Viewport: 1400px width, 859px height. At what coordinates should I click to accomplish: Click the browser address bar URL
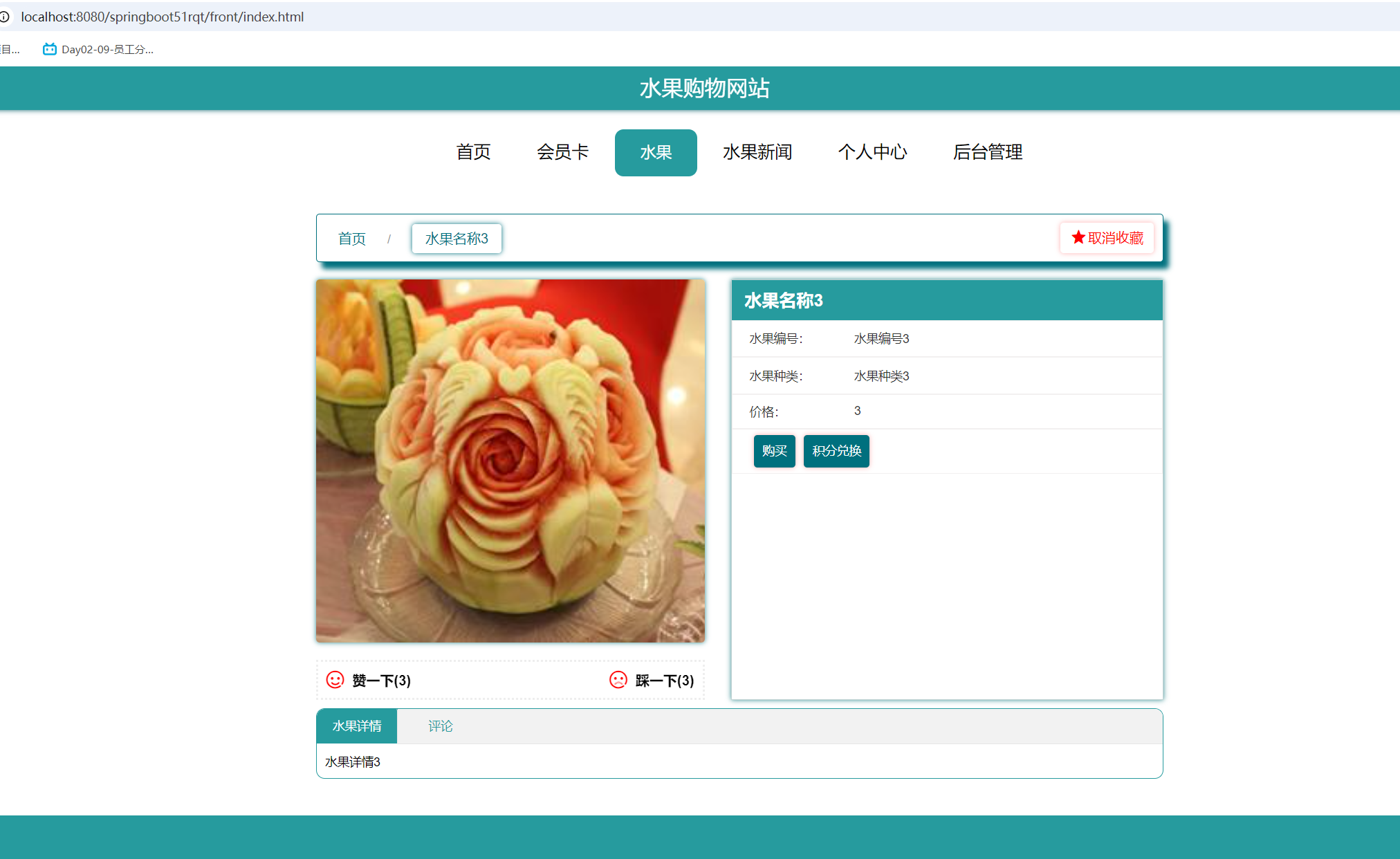click(163, 17)
